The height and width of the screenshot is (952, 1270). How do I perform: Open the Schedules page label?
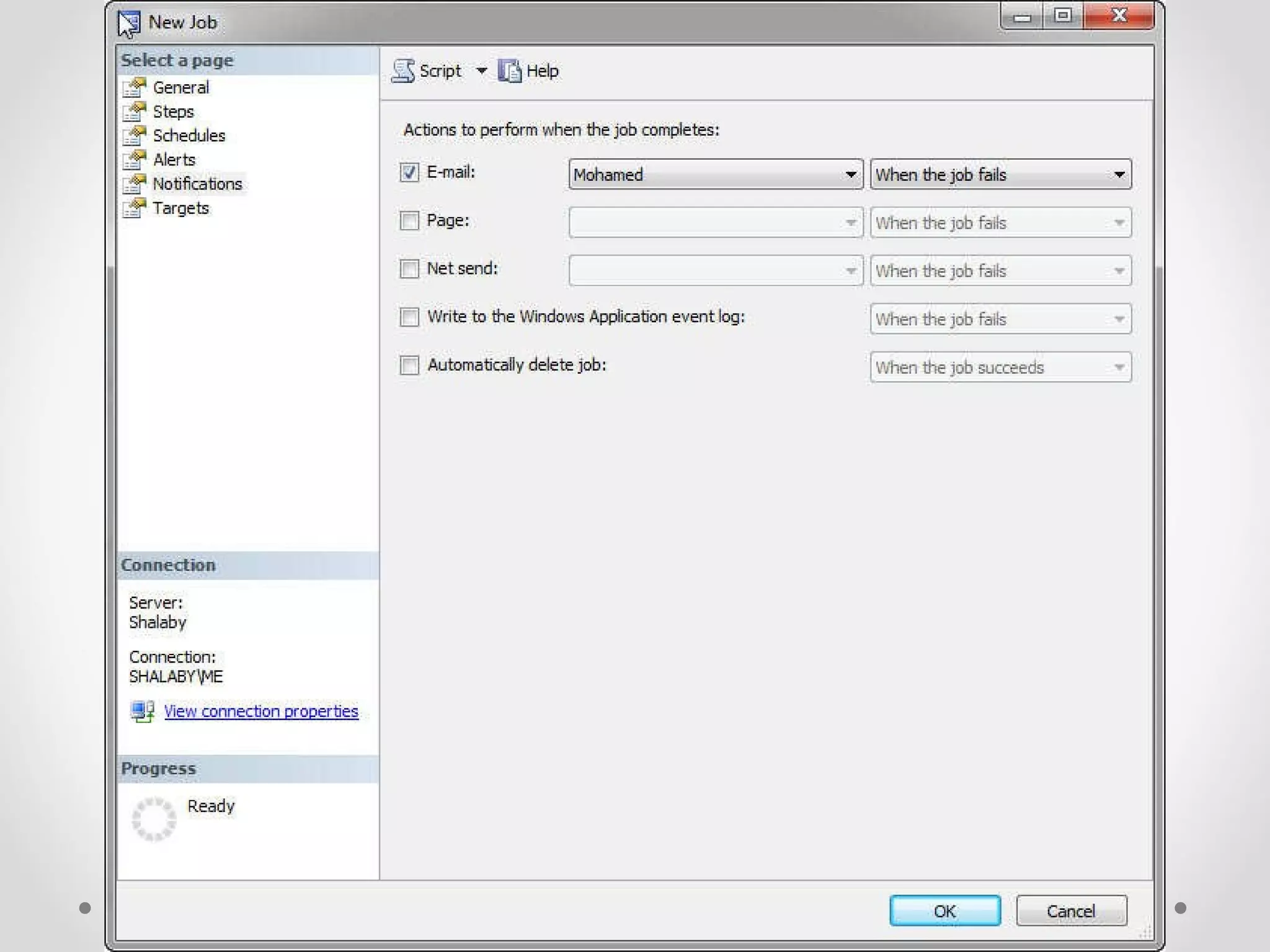tap(189, 136)
